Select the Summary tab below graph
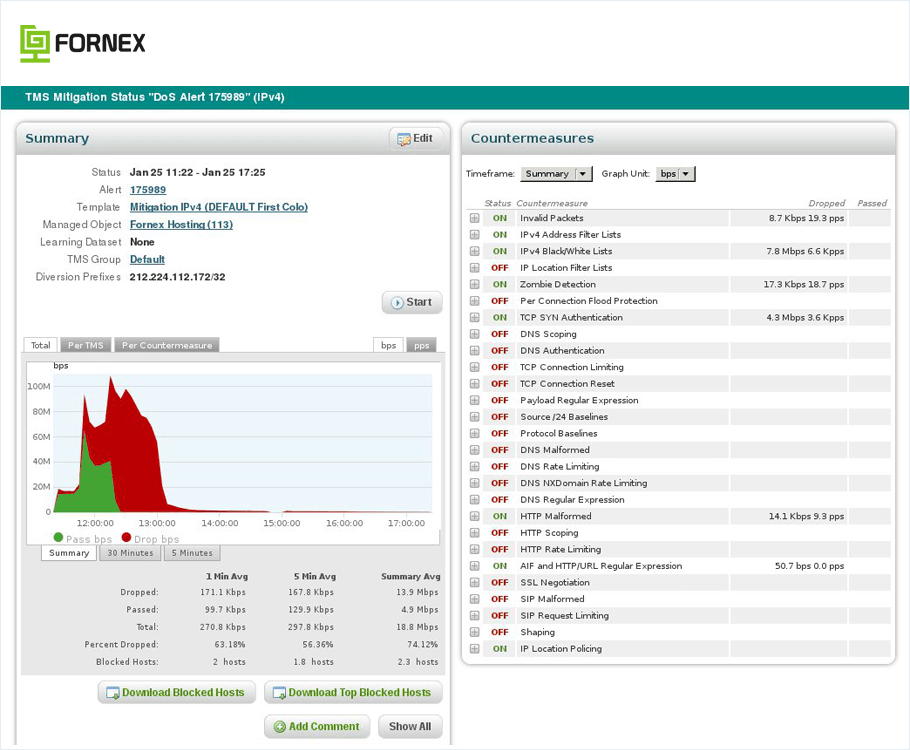910x750 pixels. point(69,553)
